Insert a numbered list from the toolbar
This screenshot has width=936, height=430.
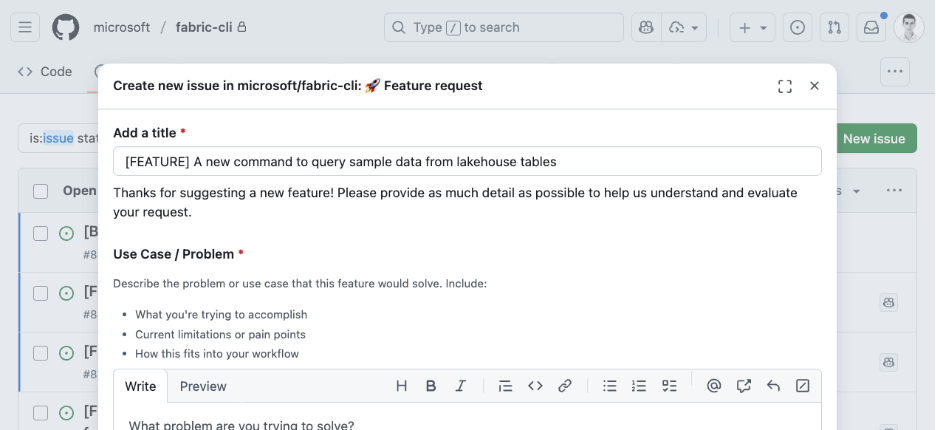point(639,386)
